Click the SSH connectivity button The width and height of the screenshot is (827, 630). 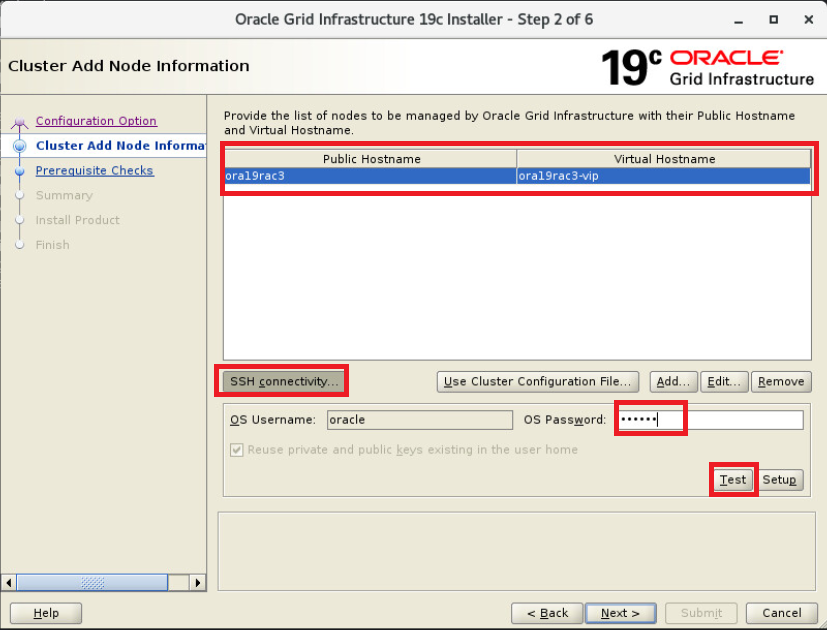click(284, 381)
